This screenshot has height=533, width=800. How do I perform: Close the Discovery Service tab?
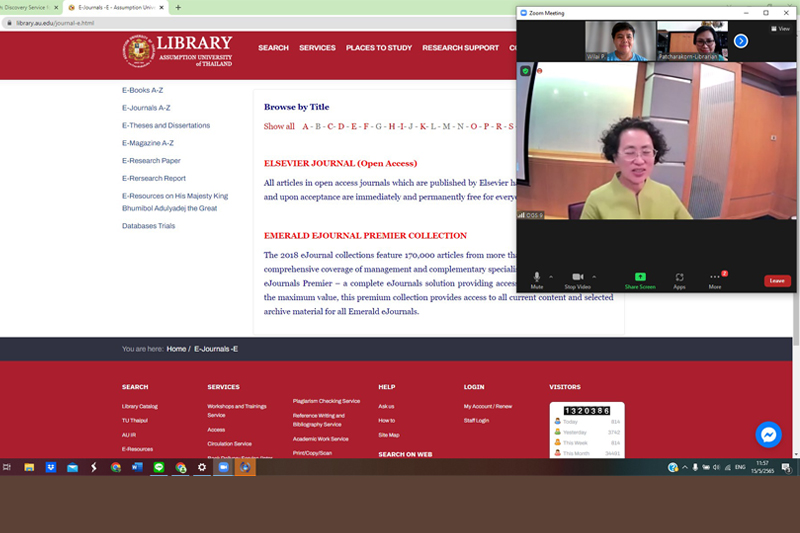[56, 8]
